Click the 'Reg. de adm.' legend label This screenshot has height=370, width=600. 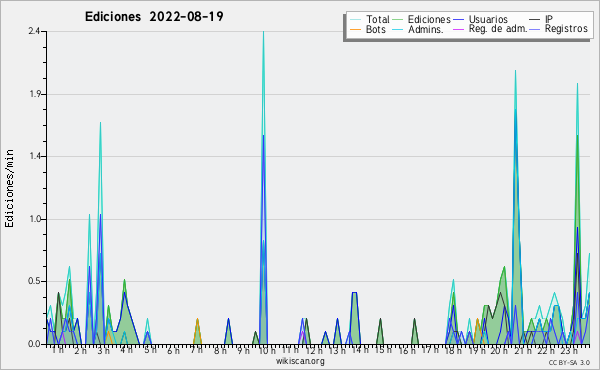(498, 29)
